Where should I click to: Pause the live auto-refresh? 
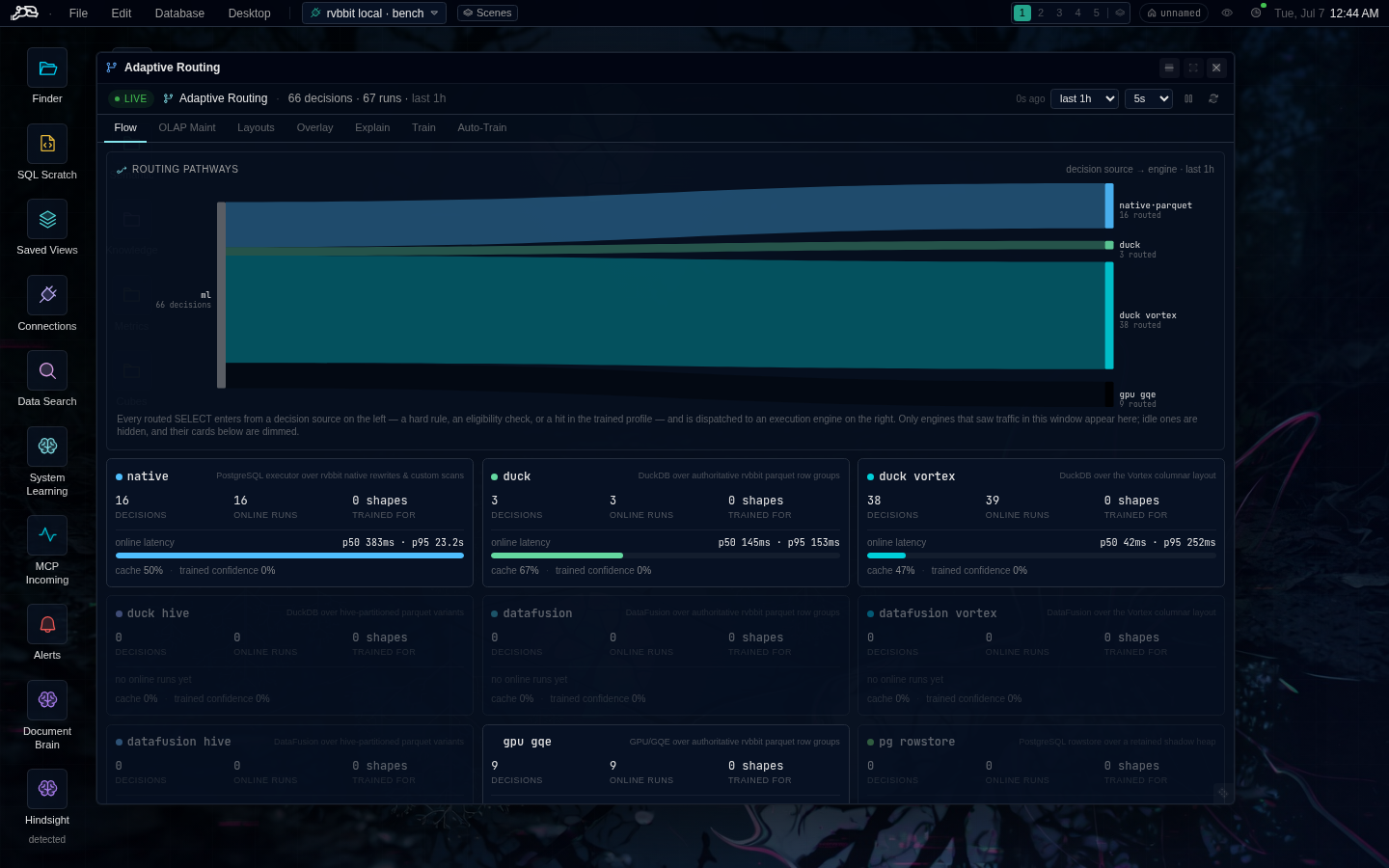click(x=1188, y=98)
